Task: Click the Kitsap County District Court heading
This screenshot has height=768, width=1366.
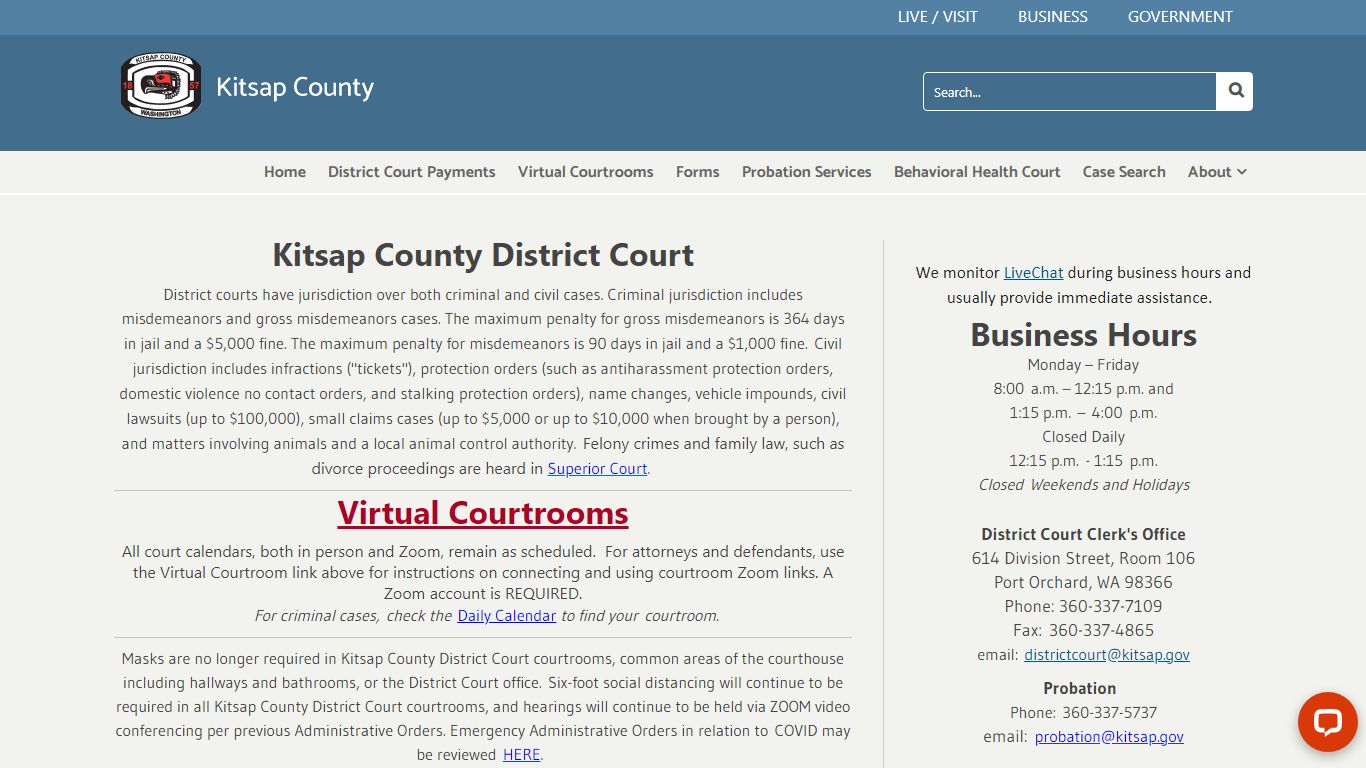Action: [483, 255]
